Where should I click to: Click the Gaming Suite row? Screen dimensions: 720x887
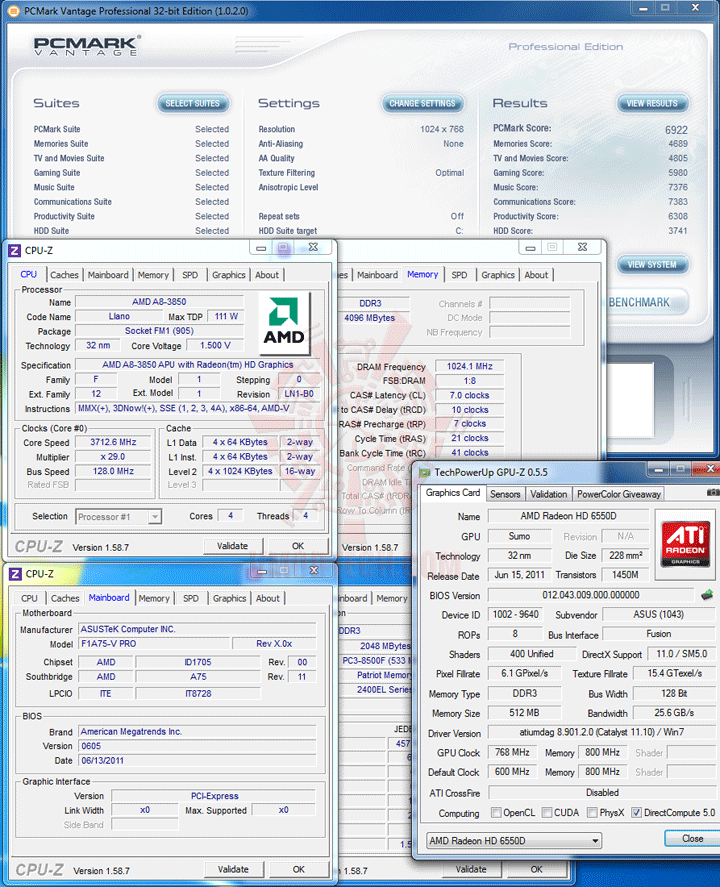[x=131, y=173]
